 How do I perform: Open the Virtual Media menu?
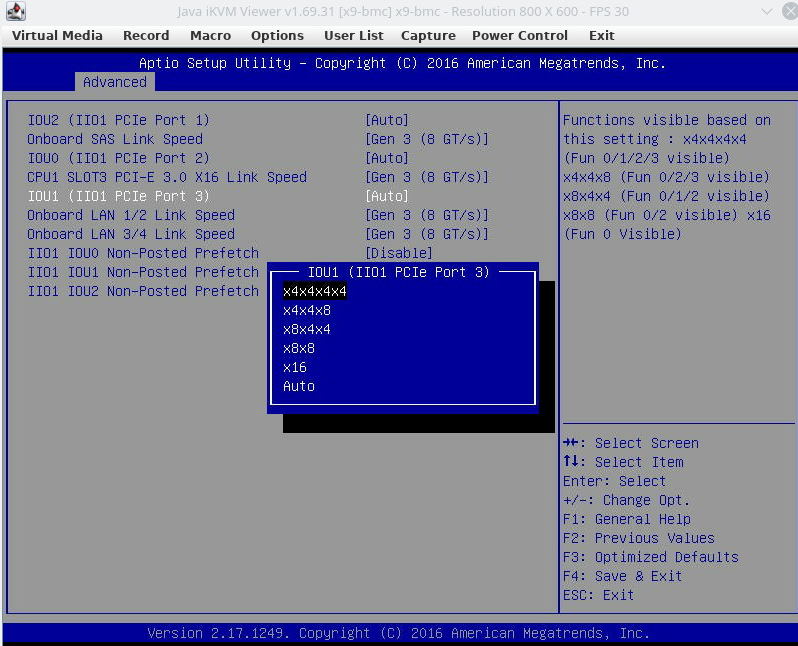point(57,36)
